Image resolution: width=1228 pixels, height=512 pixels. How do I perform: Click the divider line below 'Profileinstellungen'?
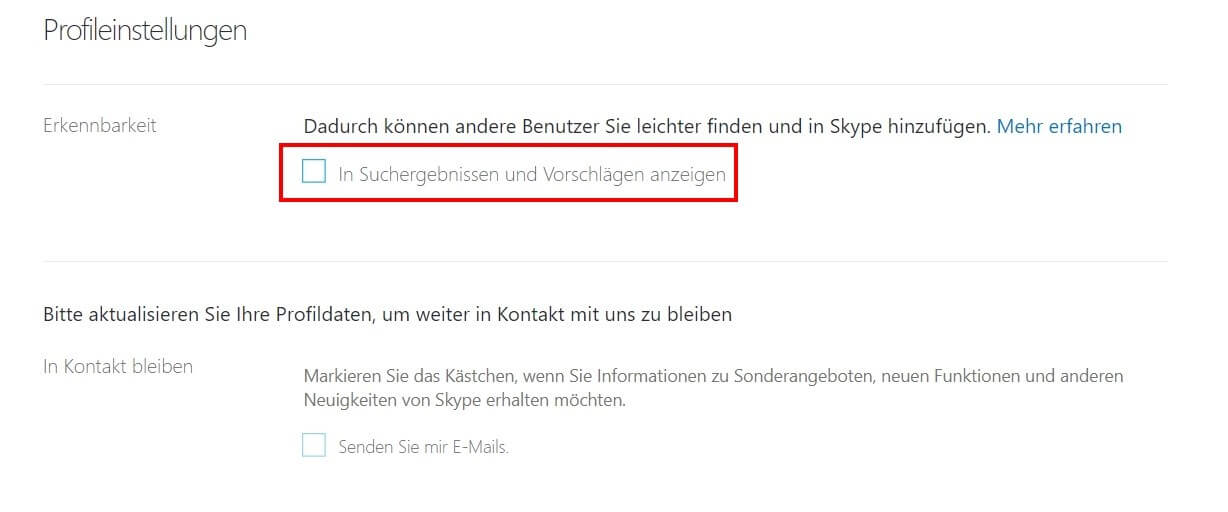click(x=605, y=84)
